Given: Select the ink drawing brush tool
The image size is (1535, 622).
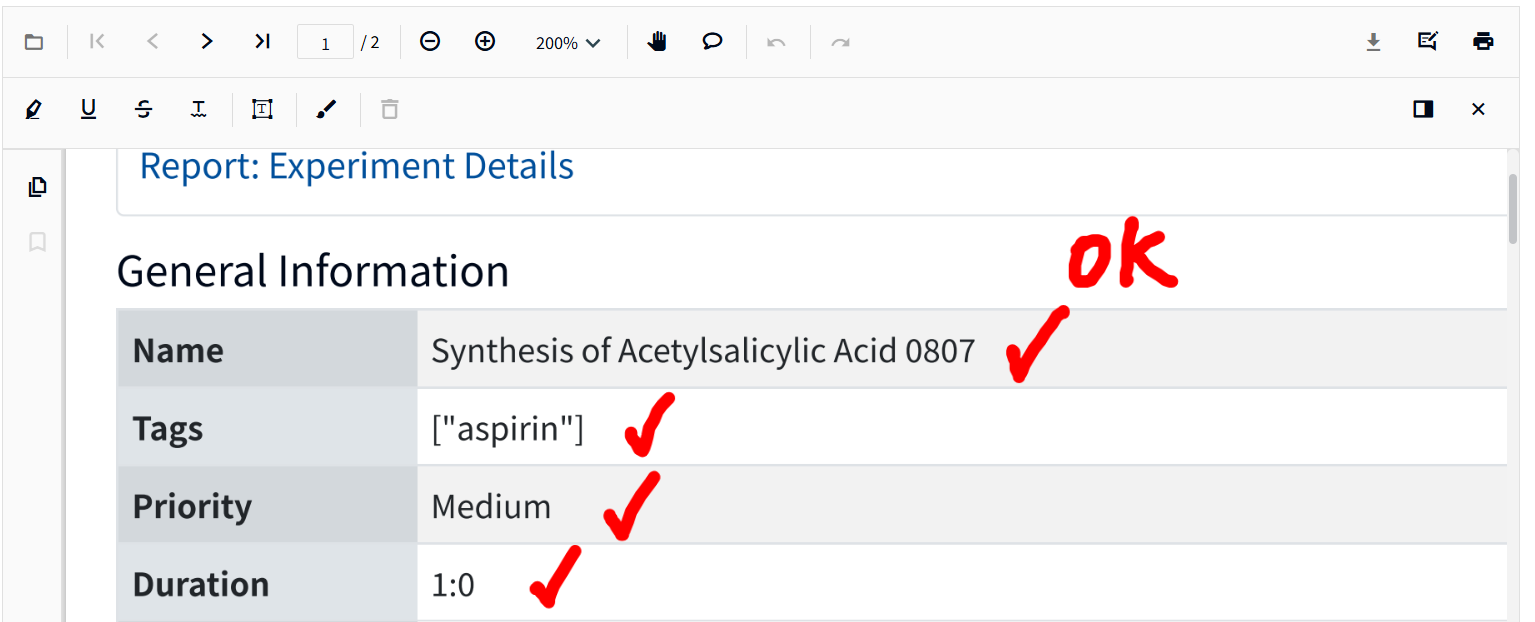Looking at the screenshot, I should click(x=326, y=109).
